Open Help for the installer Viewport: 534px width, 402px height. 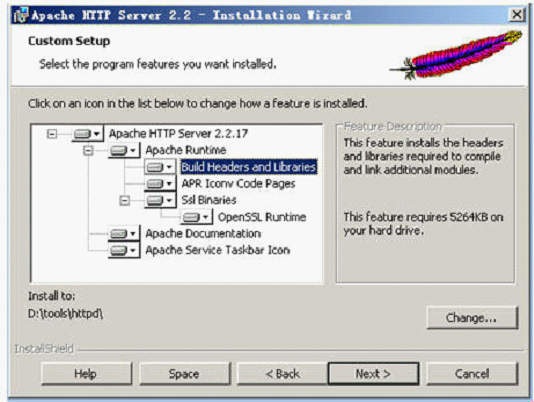(86, 374)
